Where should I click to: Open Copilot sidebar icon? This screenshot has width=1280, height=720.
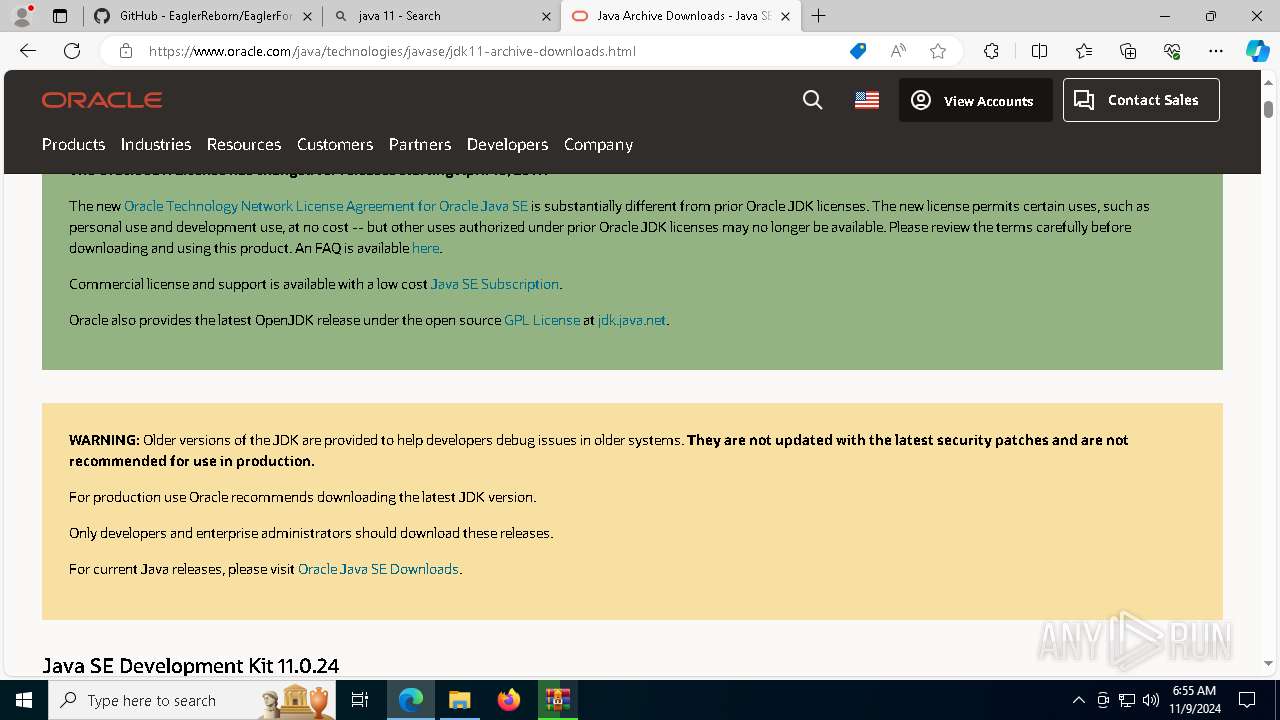tap(1257, 51)
